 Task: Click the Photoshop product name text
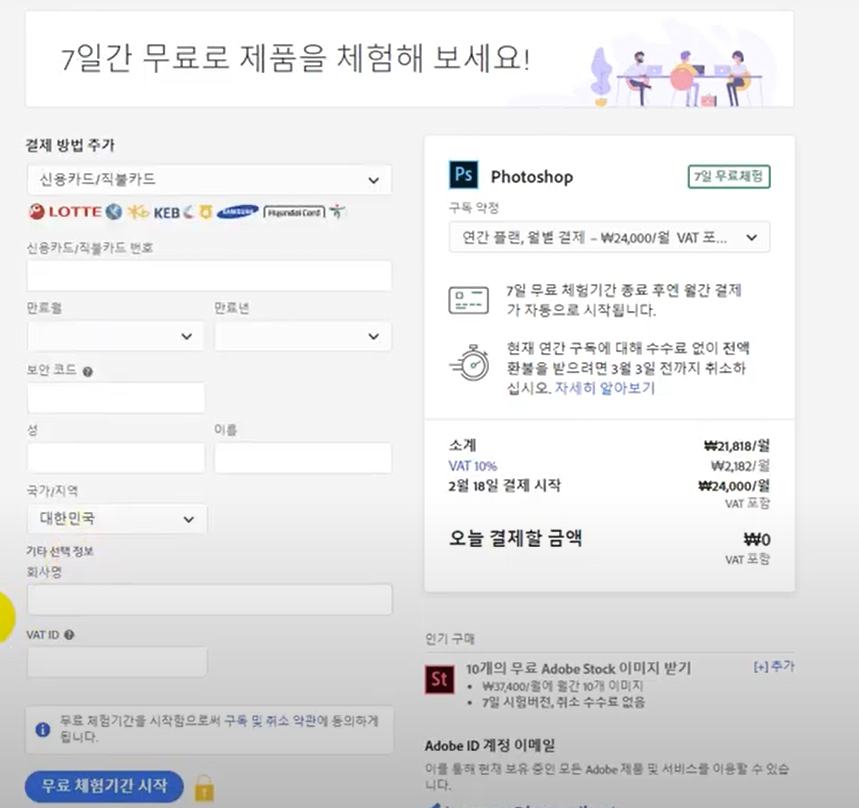tap(532, 177)
